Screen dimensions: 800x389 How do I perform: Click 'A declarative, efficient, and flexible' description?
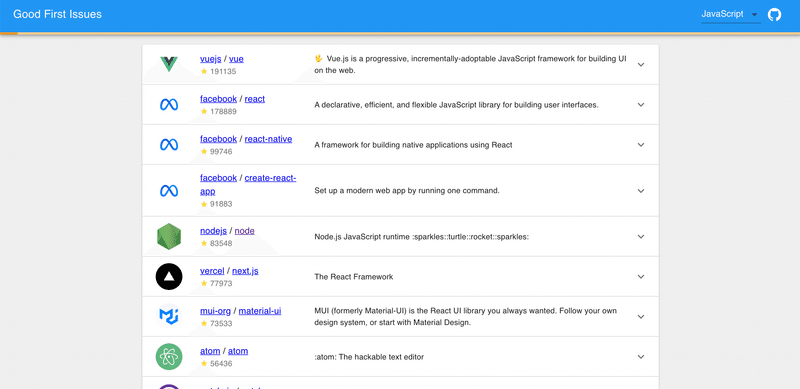(456, 105)
